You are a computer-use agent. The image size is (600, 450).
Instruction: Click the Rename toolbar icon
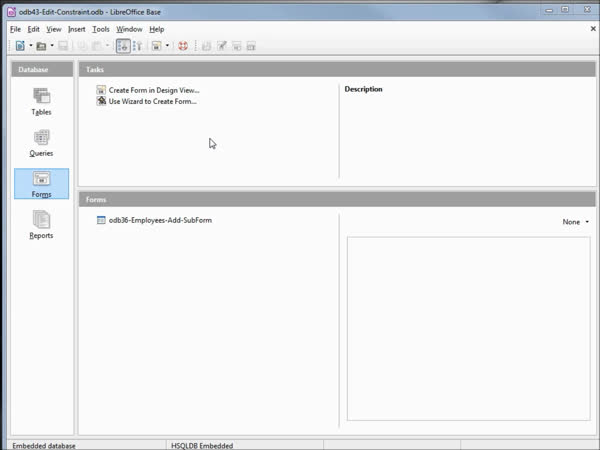pos(251,46)
